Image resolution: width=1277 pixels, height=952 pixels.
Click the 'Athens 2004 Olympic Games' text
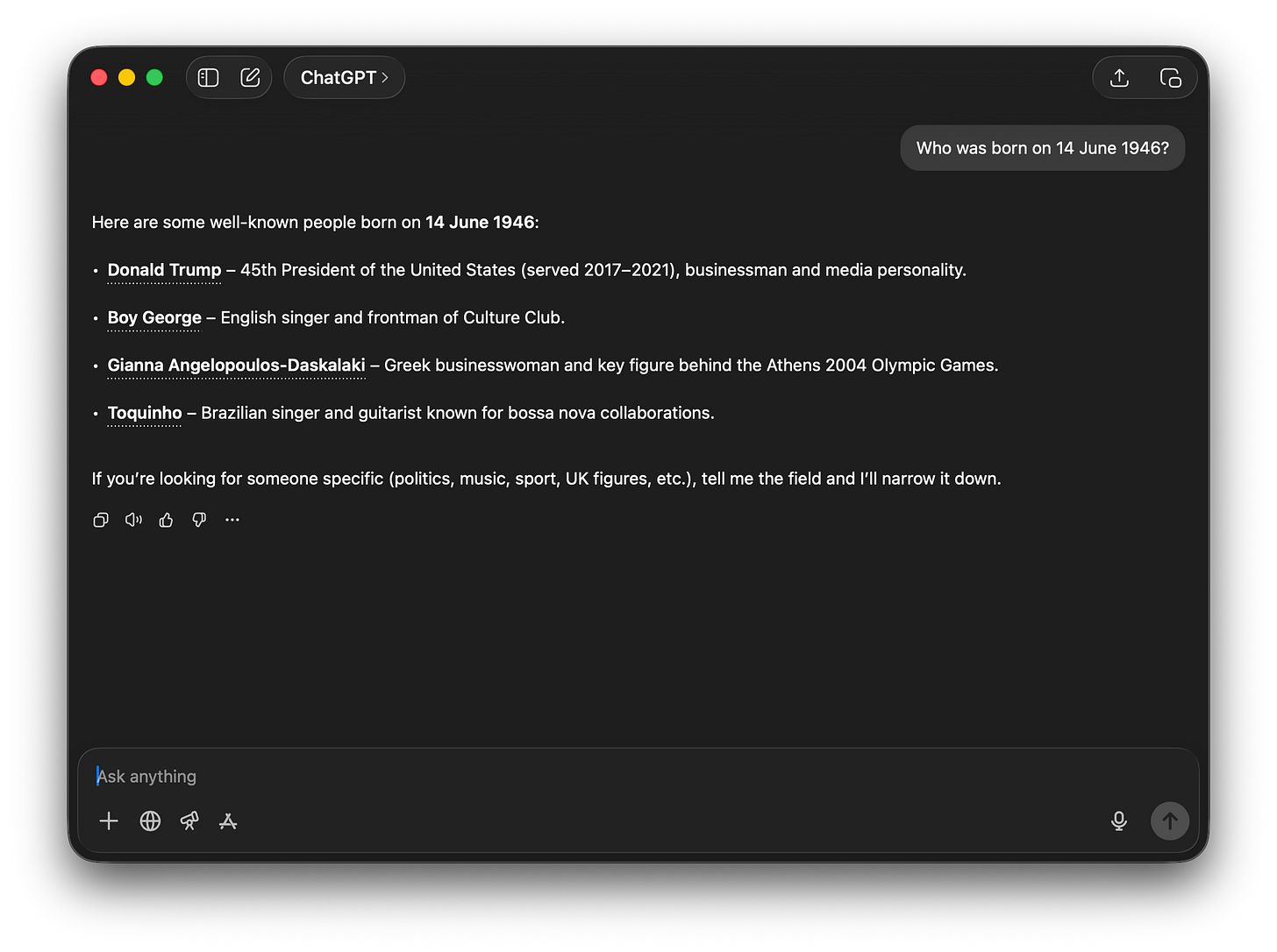click(x=881, y=366)
